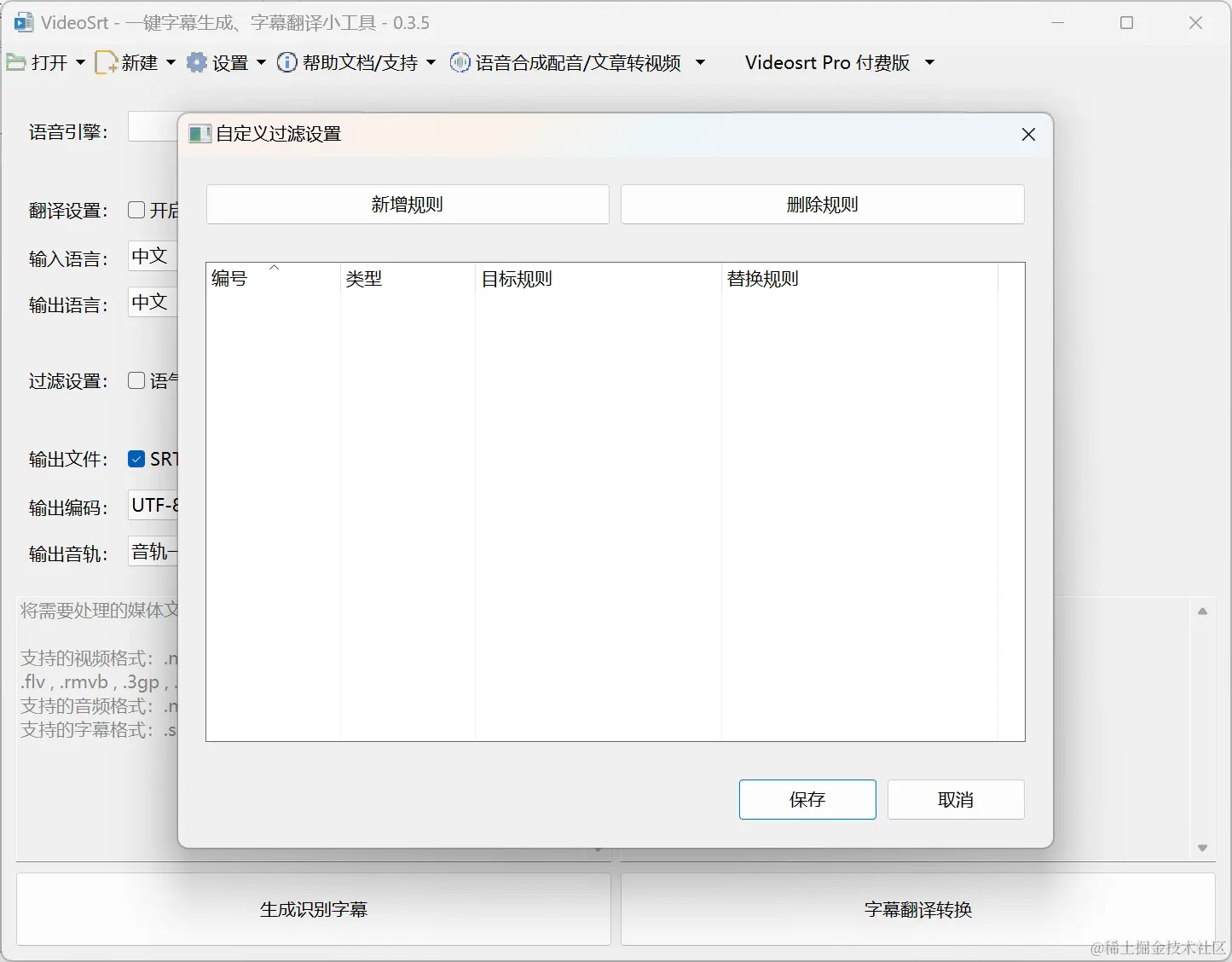Open the 帮助文档/支持 menu
The image size is (1232, 962).
point(360,62)
